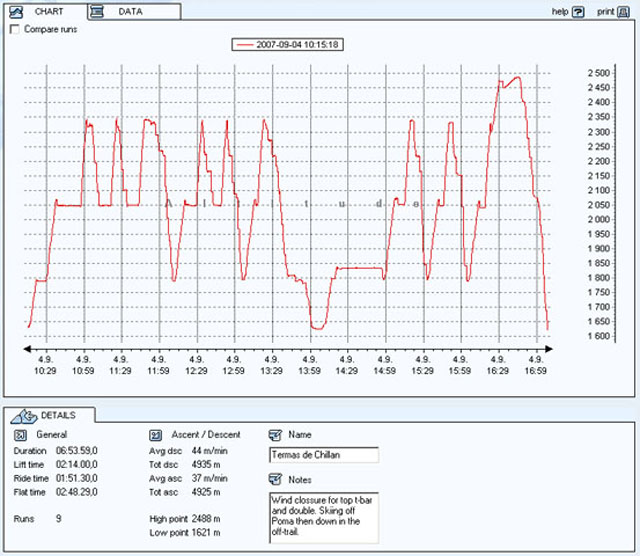Click the Ascent / Descent section icon
The image size is (640, 556).
pyautogui.click(x=156, y=435)
